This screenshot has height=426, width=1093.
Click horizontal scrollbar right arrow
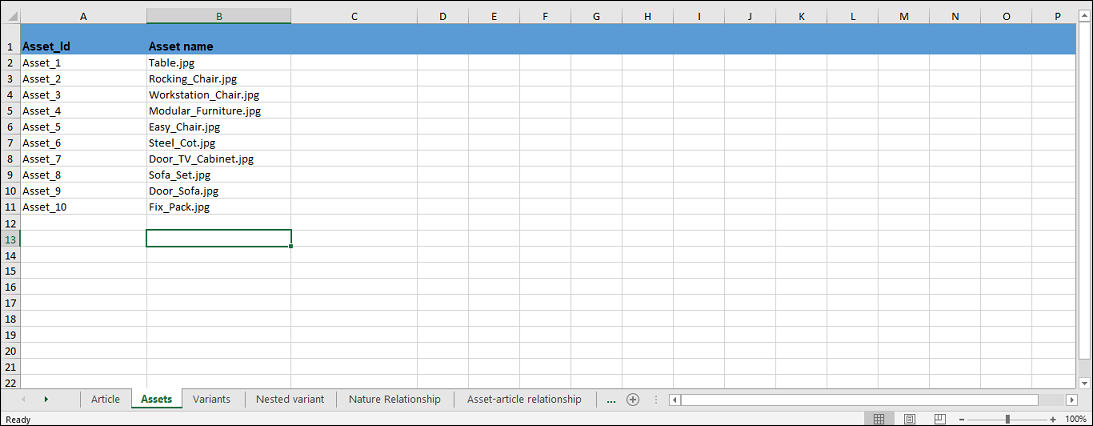(1072, 400)
